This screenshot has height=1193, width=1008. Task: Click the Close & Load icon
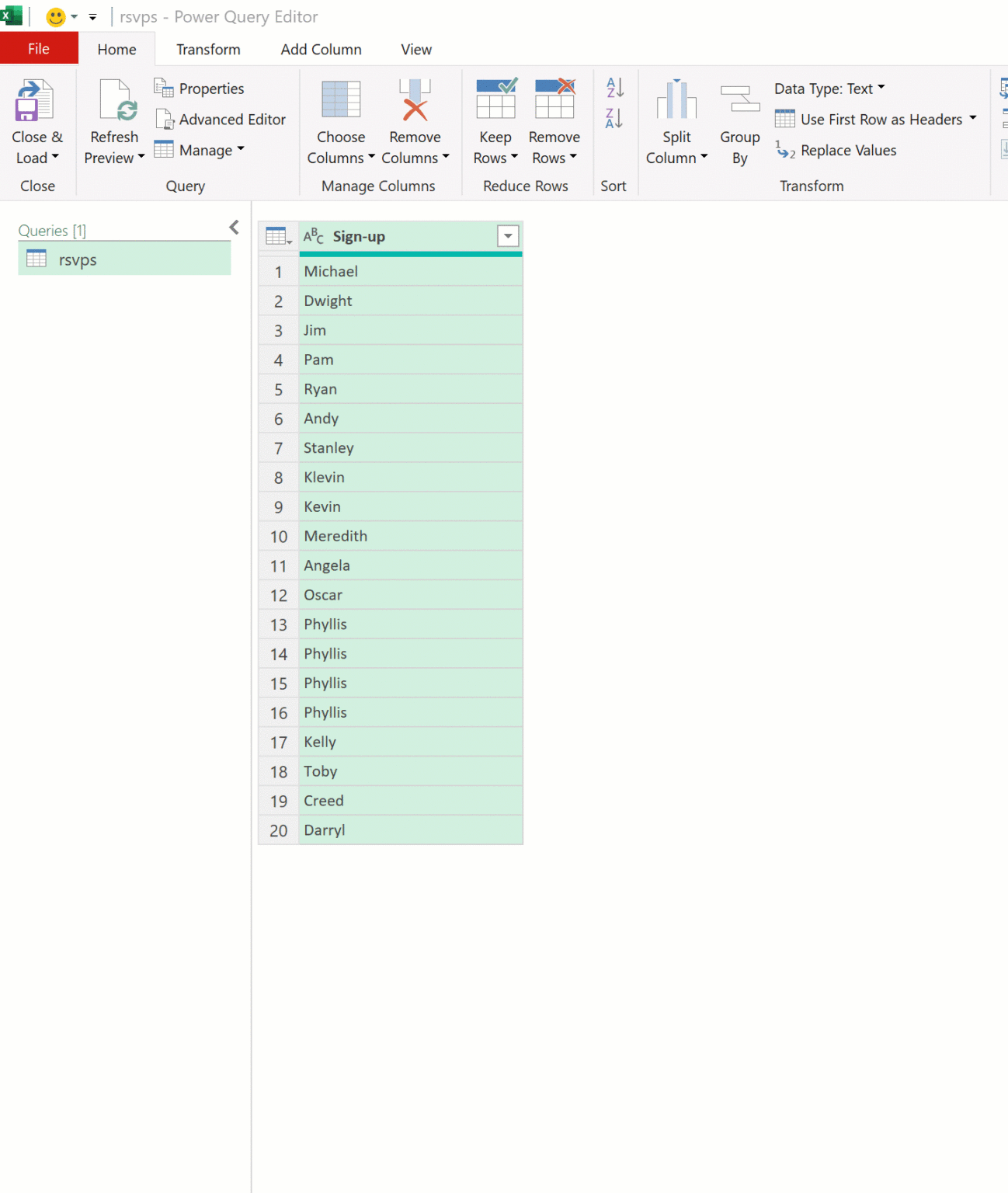click(x=34, y=100)
